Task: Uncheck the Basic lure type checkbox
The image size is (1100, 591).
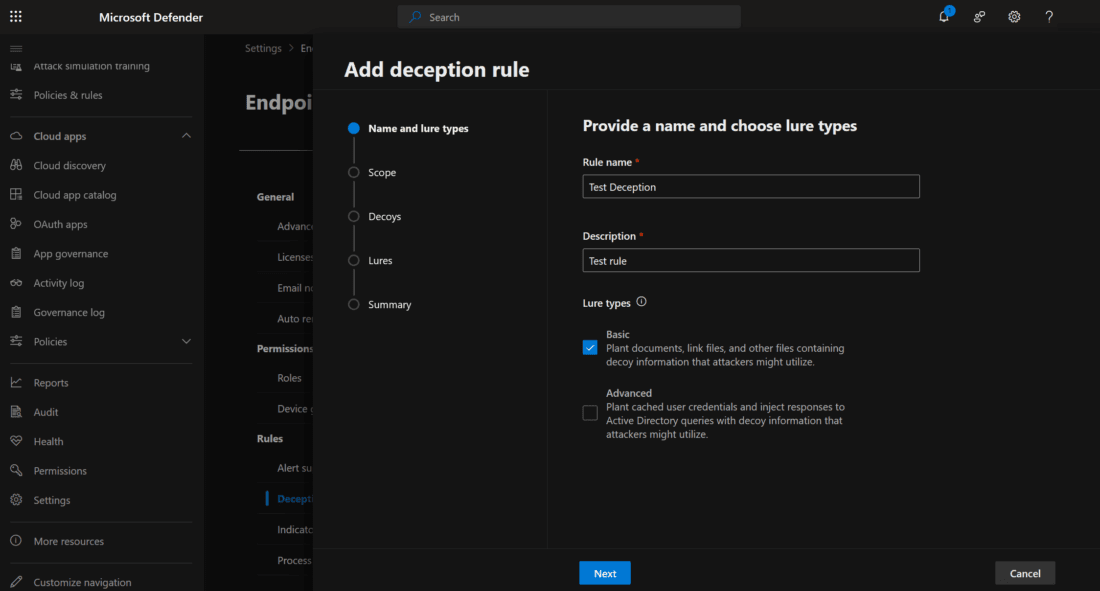Action: point(590,347)
